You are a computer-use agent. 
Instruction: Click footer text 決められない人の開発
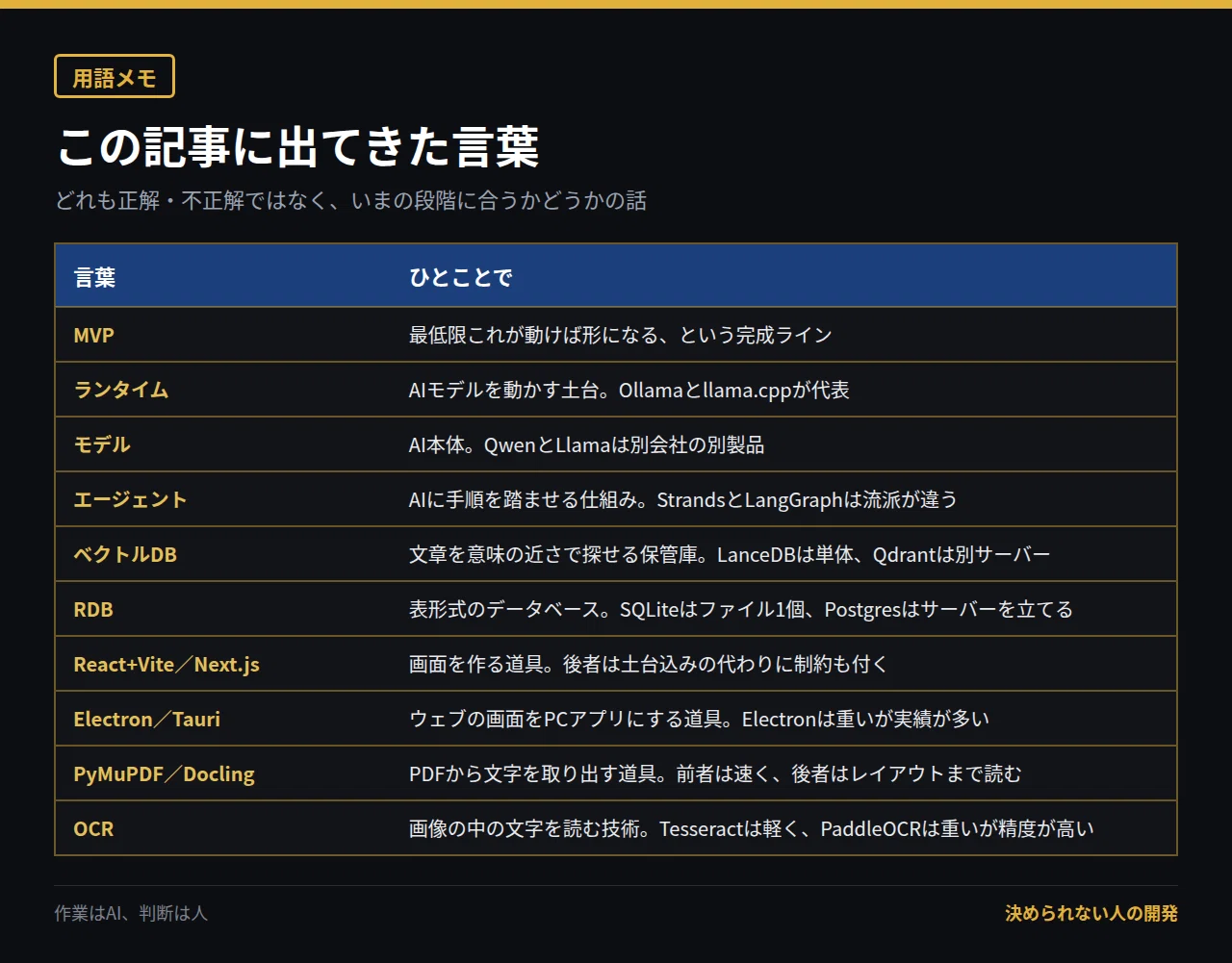1091,913
